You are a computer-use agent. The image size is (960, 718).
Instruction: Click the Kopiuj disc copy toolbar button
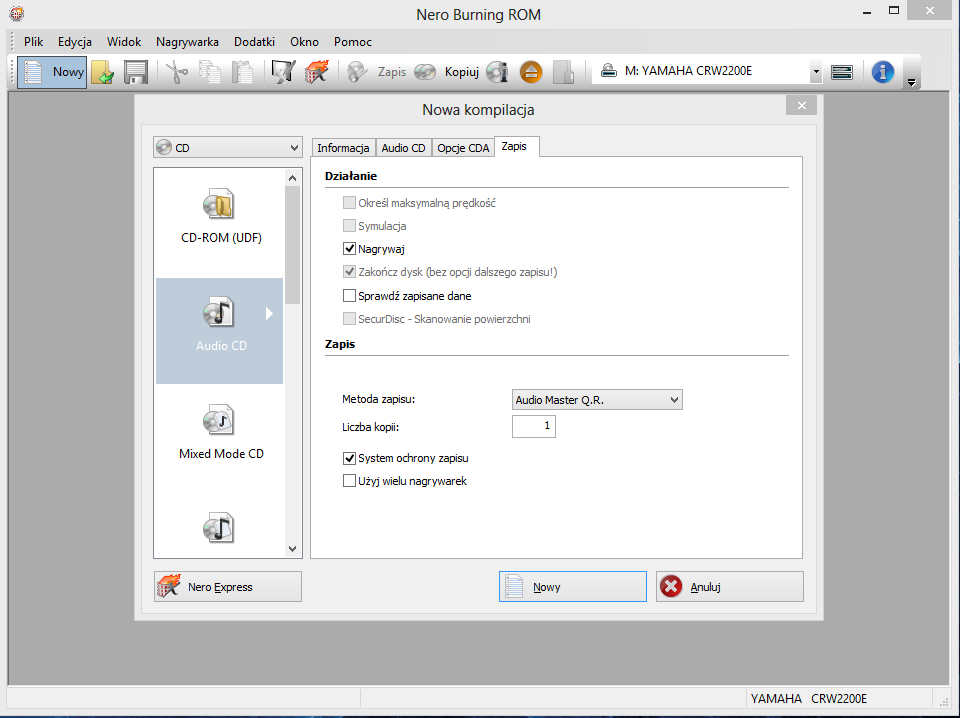point(446,72)
